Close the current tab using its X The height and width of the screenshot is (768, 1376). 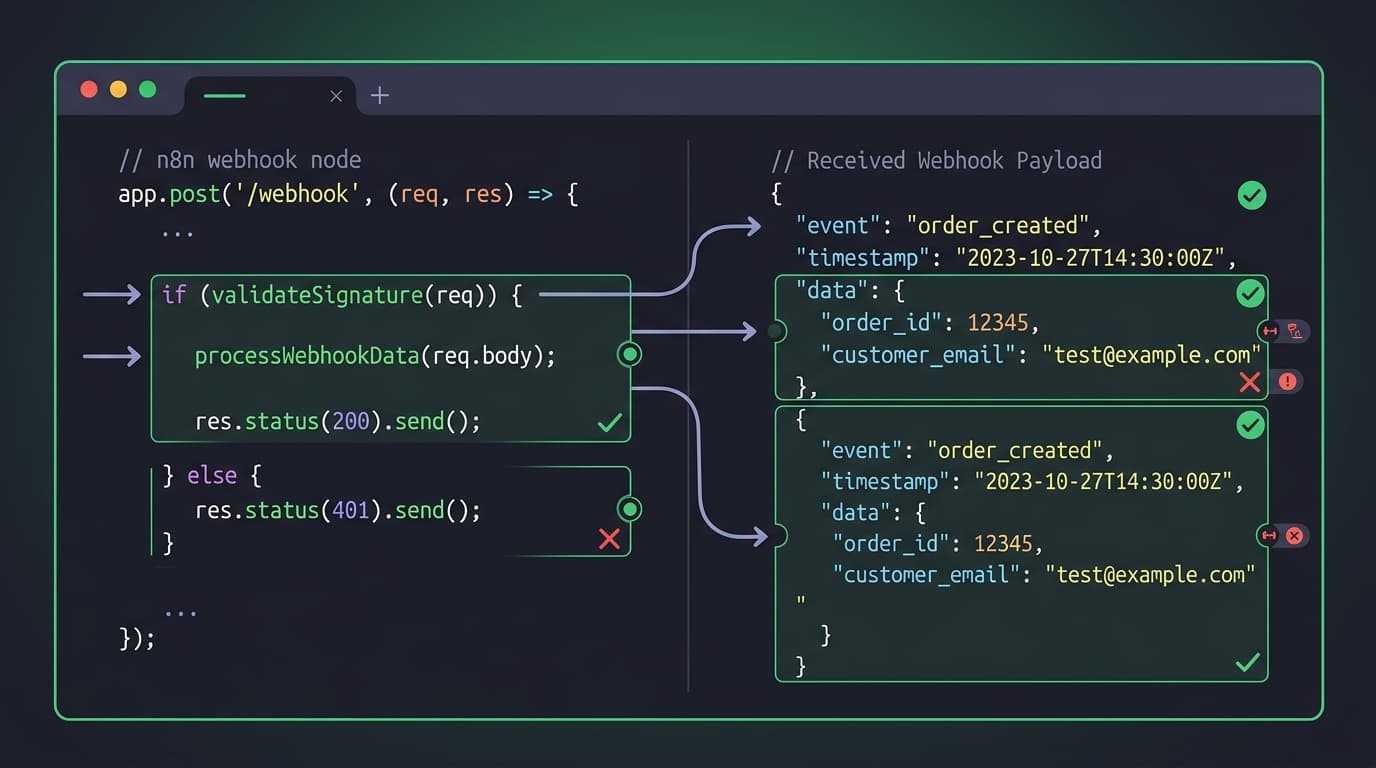tap(336, 96)
